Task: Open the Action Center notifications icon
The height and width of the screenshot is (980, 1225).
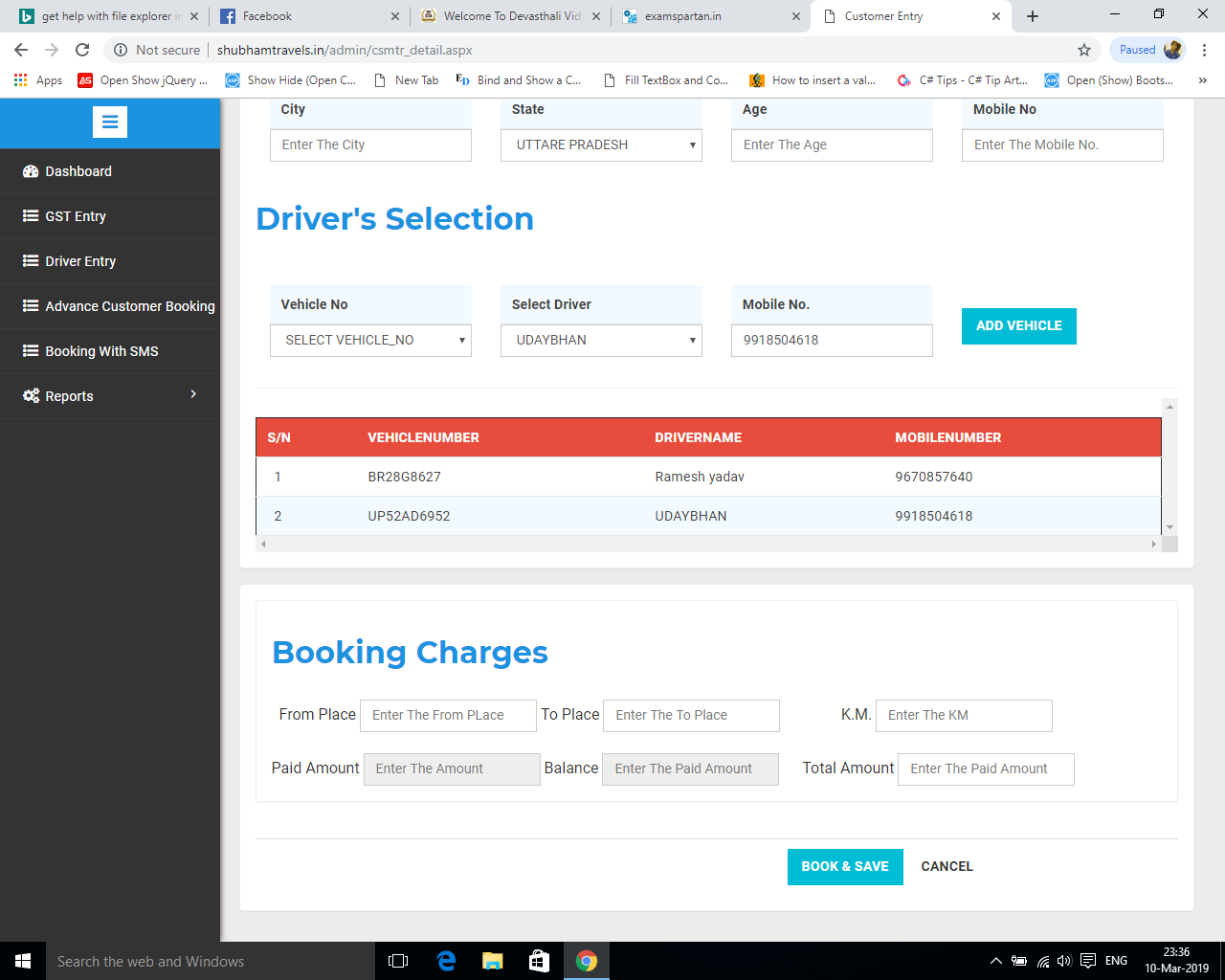Action: (1088, 961)
